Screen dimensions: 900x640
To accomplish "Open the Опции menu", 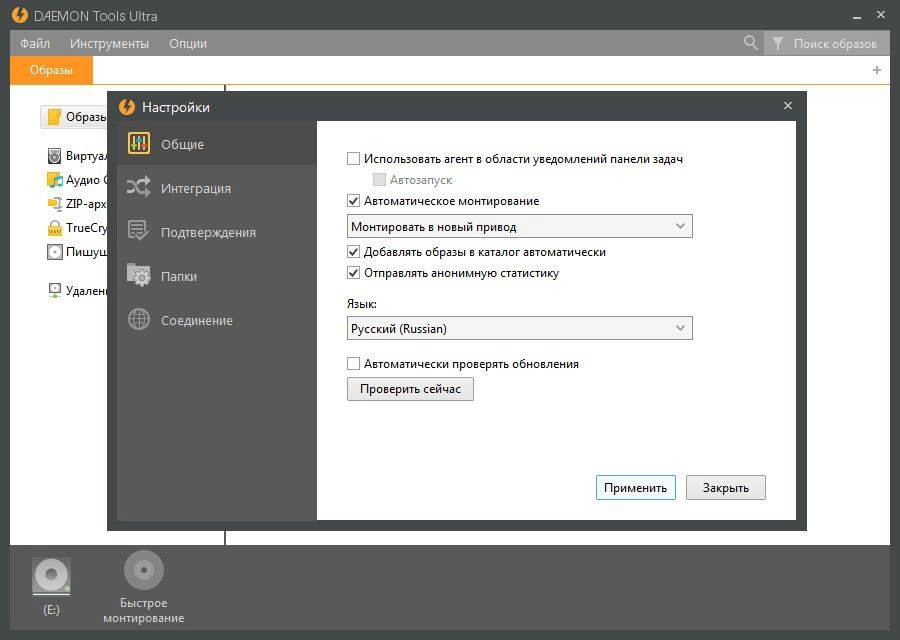I will tap(188, 44).
